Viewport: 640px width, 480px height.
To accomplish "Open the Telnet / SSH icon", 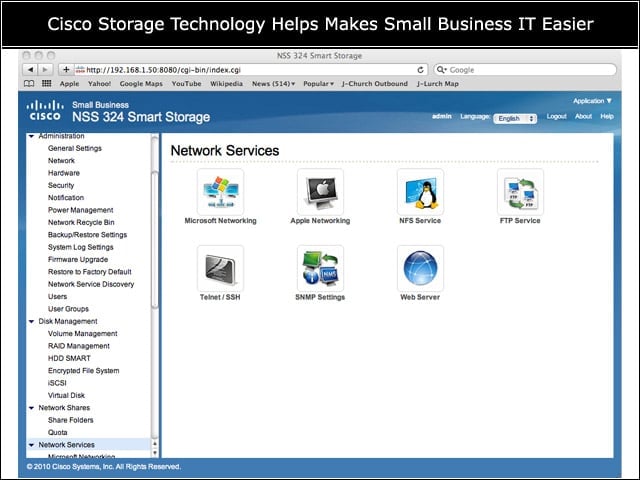I will coord(220,269).
